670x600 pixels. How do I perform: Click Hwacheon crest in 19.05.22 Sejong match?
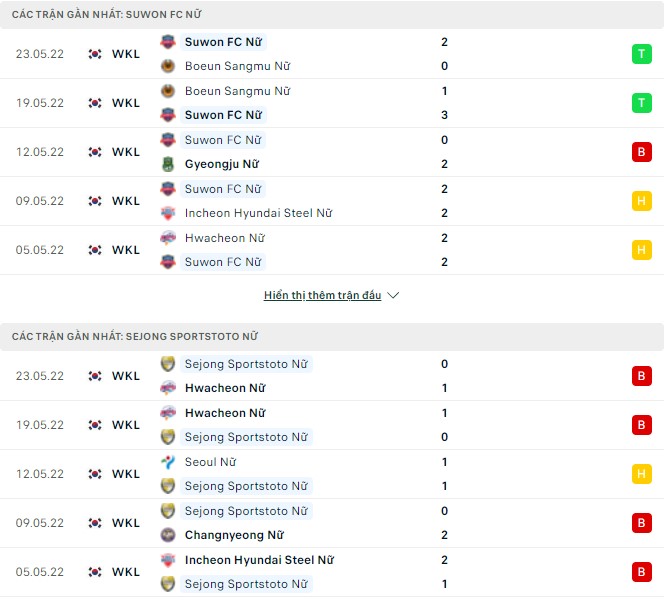(x=168, y=413)
